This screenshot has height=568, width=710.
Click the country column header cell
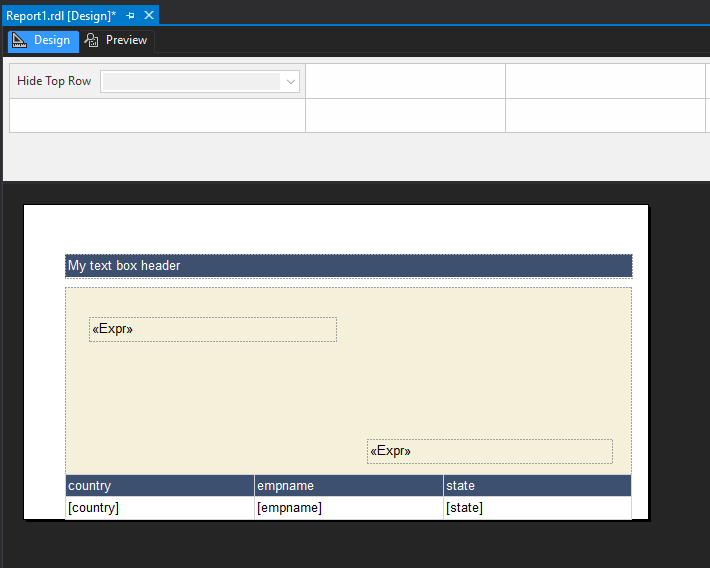pyautogui.click(x=160, y=486)
